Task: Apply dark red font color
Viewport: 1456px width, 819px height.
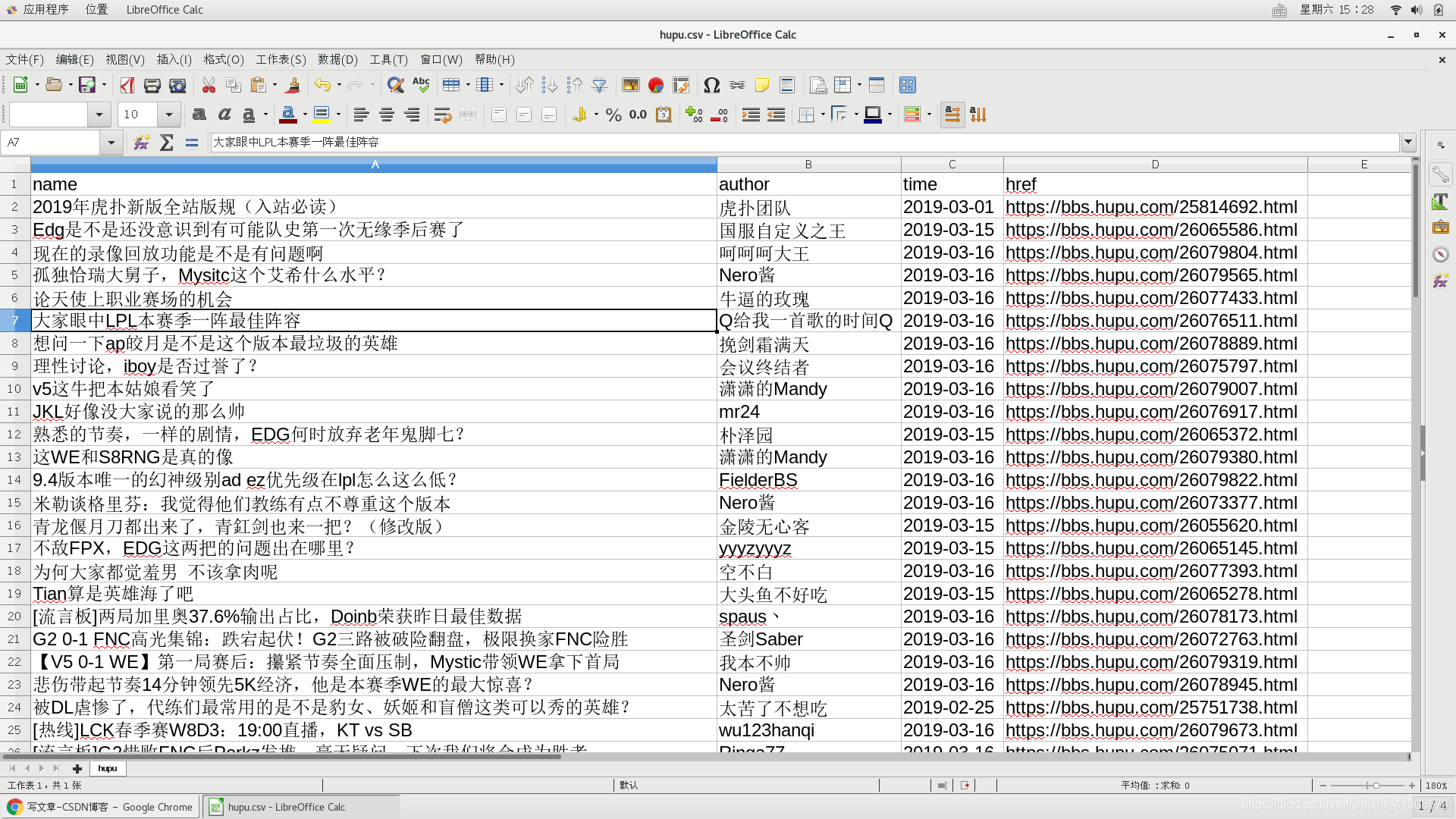Action: click(x=288, y=115)
